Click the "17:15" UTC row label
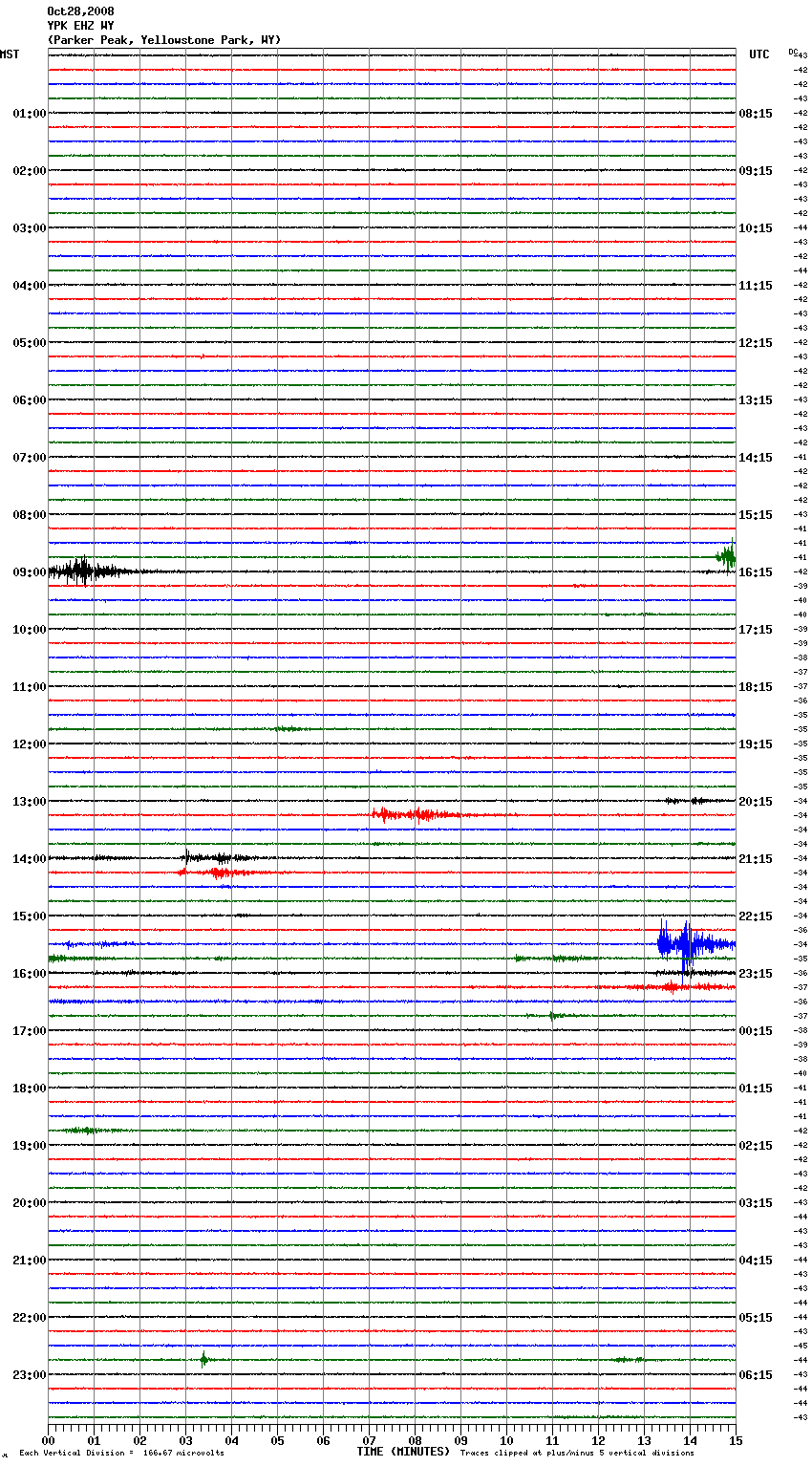This screenshot has height=1466, width=812. 756,630
